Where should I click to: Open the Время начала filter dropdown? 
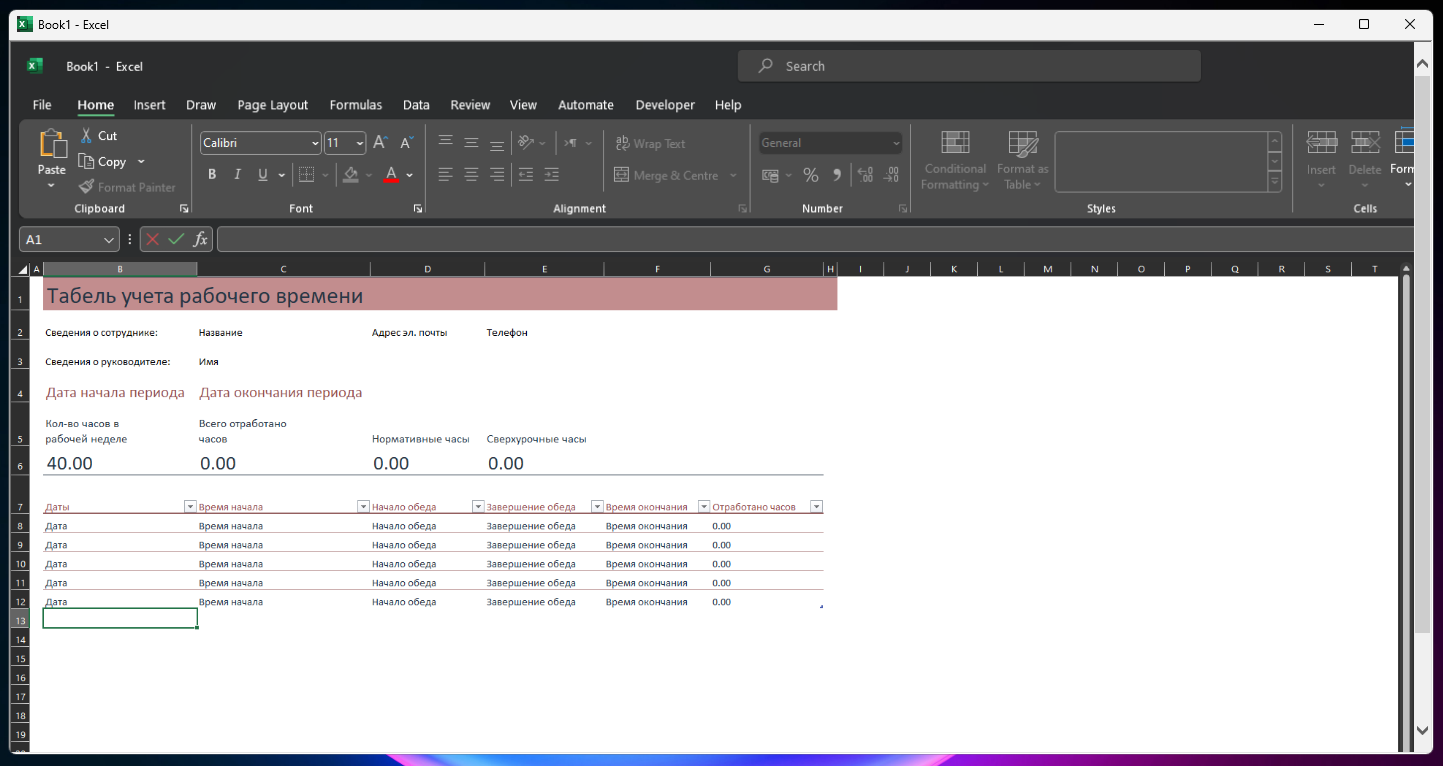[x=363, y=507]
